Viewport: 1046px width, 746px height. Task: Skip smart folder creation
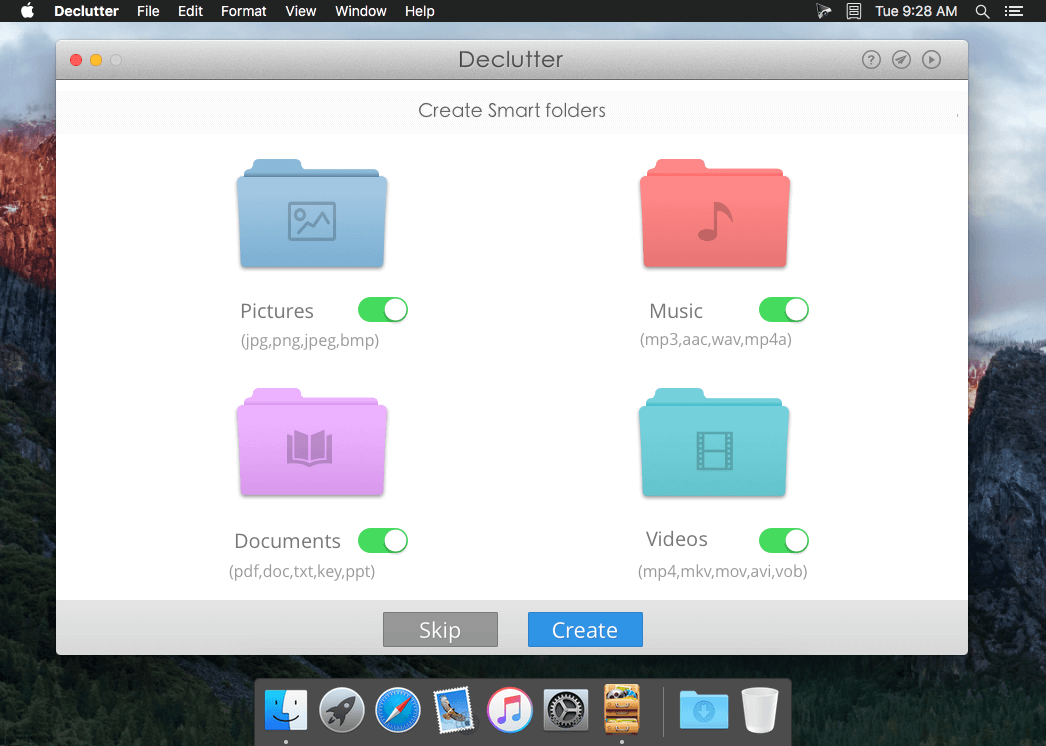tap(440, 629)
